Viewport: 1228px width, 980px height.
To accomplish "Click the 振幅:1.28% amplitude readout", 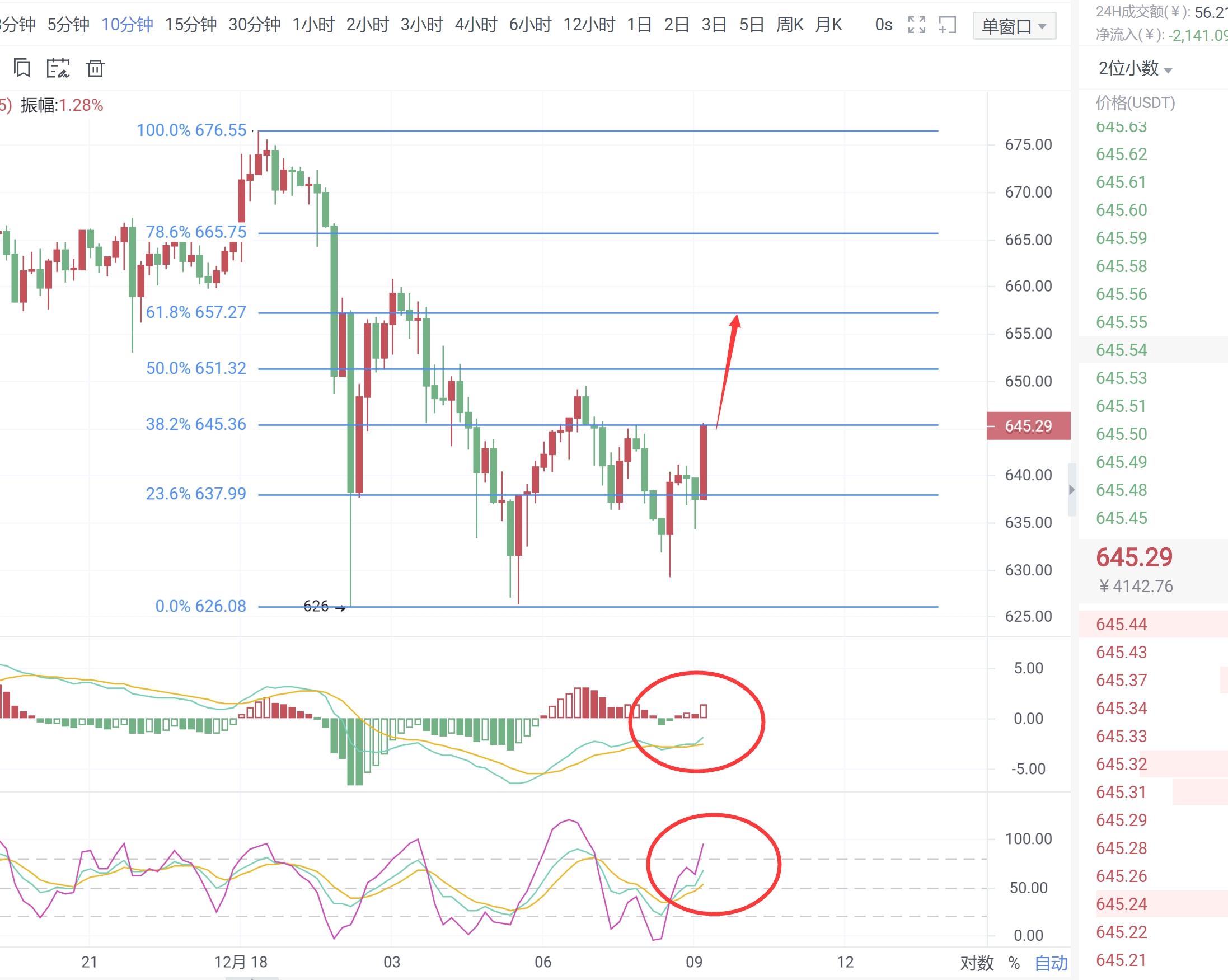I will pyautogui.click(x=62, y=105).
